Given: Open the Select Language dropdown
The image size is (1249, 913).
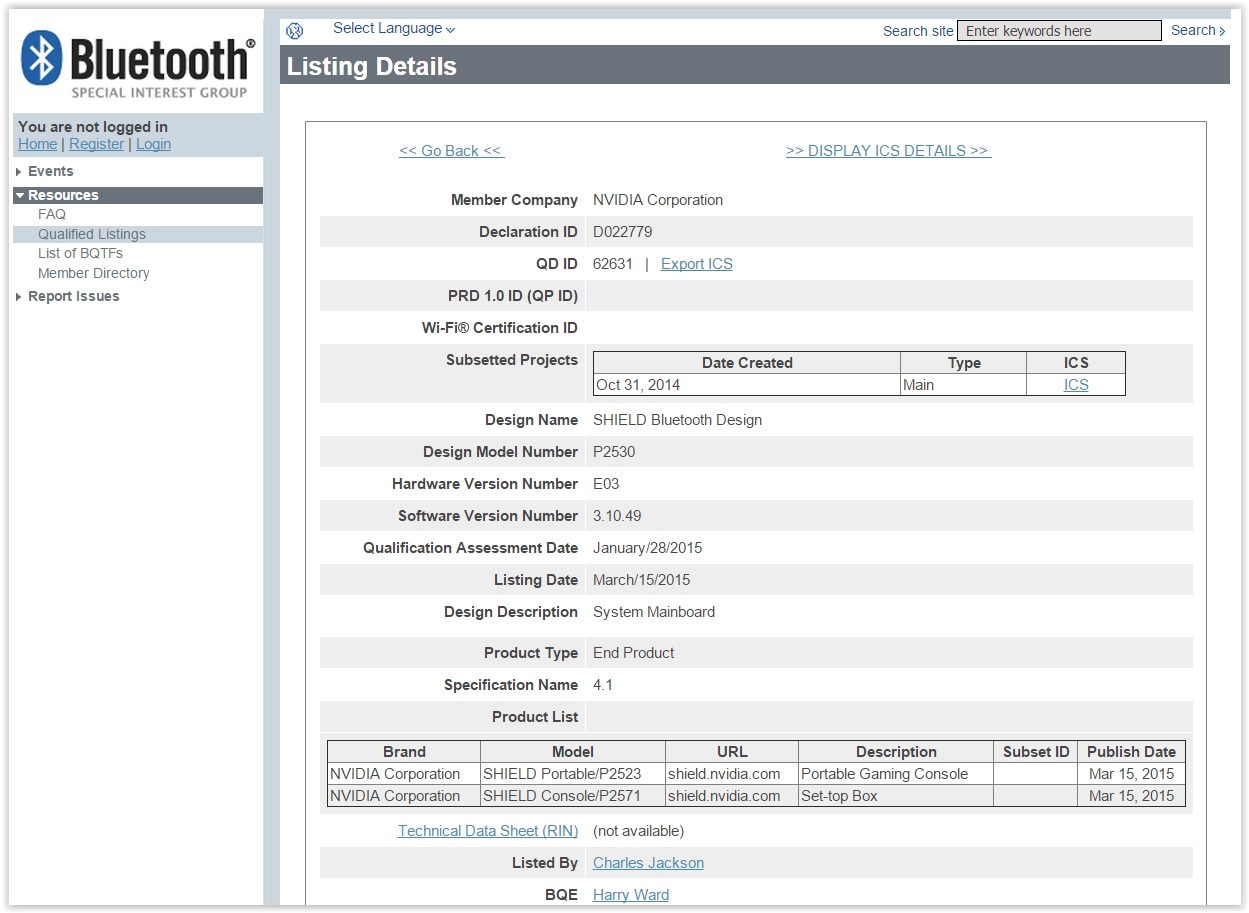Looking at the screenshot, I should 394,29.
